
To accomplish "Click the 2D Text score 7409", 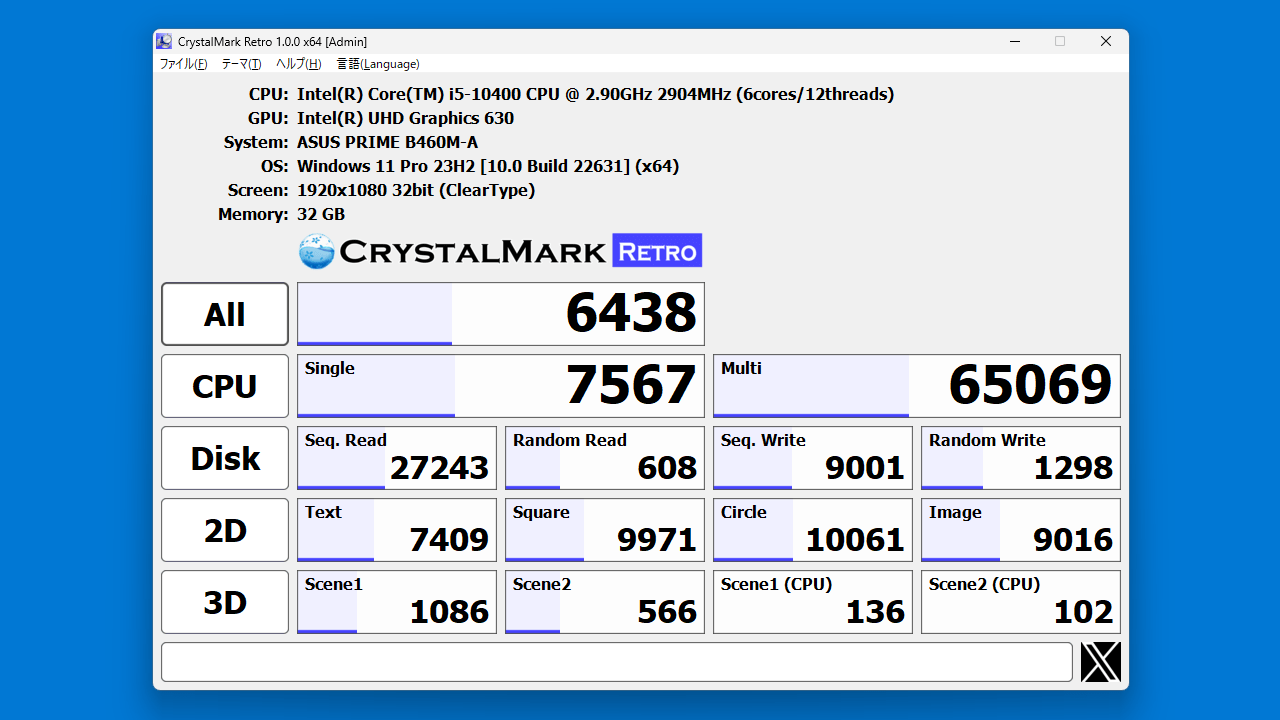I will click(x=397, y=530).
